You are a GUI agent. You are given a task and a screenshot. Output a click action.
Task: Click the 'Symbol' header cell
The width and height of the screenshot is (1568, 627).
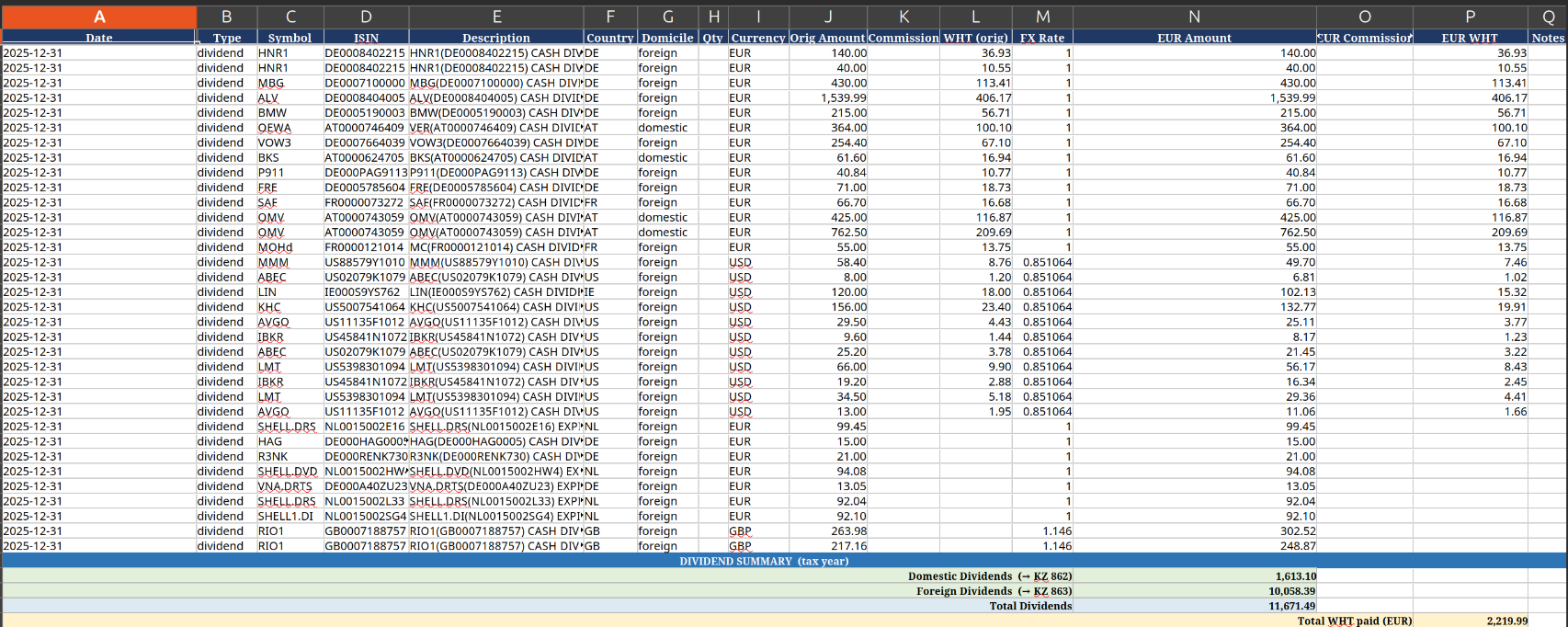[x=290, y=38]
